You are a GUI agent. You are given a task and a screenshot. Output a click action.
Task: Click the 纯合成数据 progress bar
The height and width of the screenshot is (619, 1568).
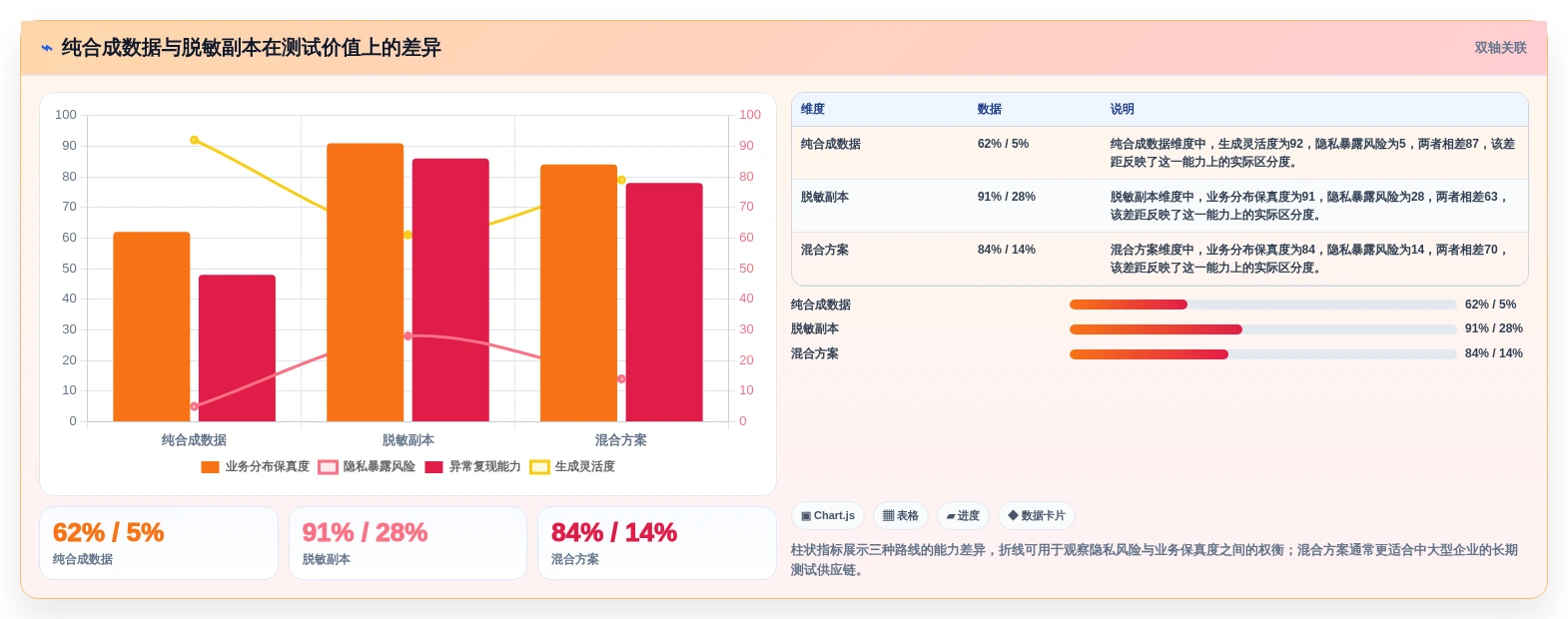click(1262, 305)
